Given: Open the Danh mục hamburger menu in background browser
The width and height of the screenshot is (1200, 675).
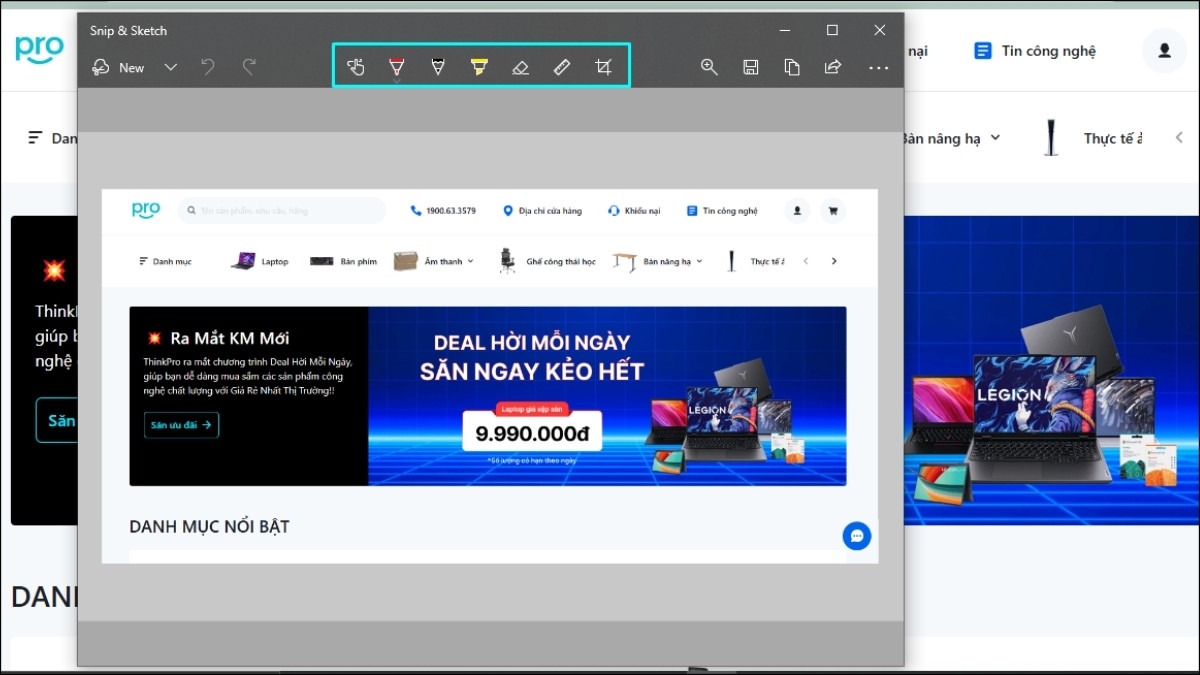Looking at the screenshot, I should coord(52,138).
